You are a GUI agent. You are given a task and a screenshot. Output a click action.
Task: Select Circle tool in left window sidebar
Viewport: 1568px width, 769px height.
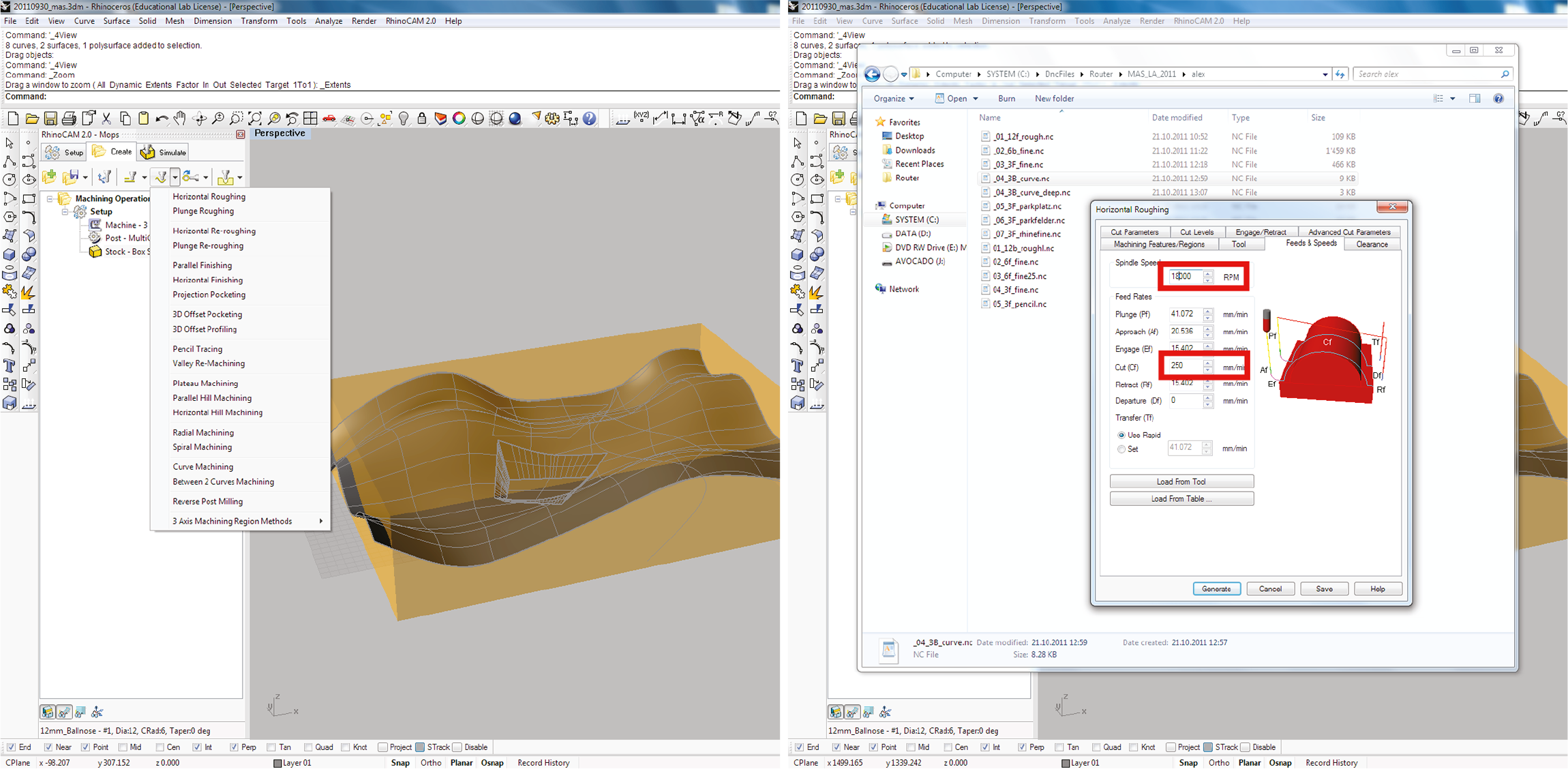(10, 180)
